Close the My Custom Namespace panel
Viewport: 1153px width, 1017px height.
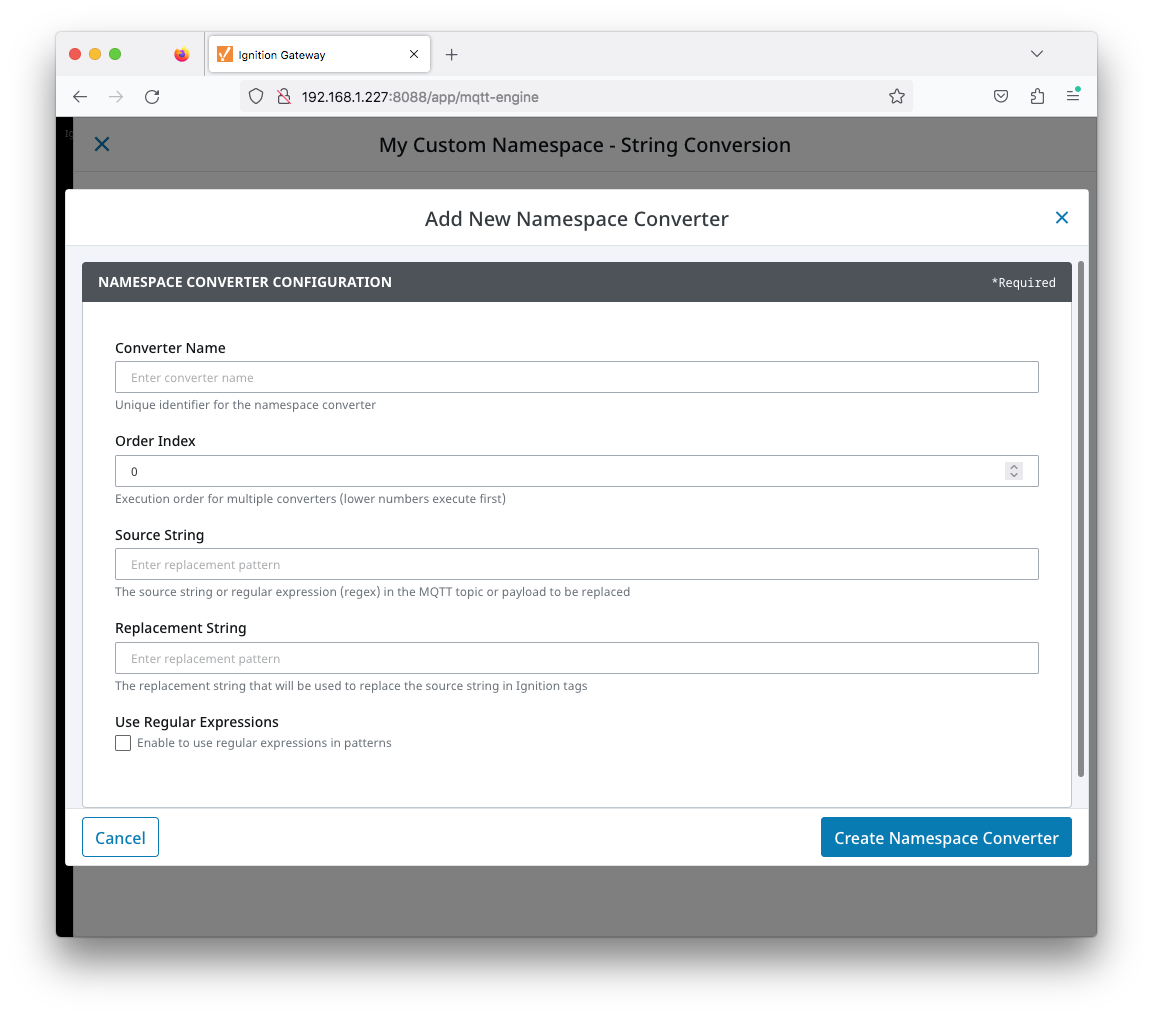[x=102, y=144]
